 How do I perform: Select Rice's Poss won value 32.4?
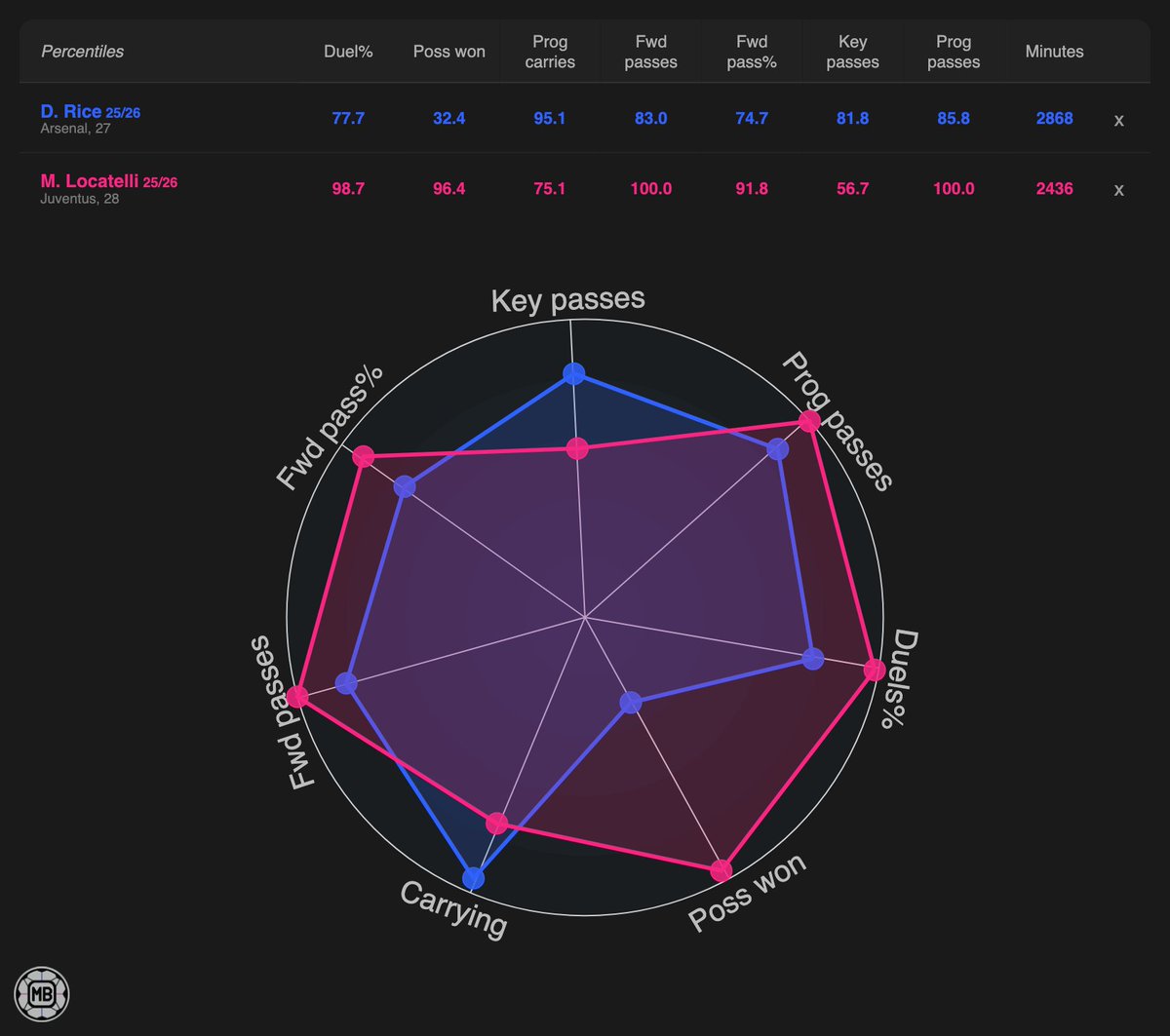[448, 119]
